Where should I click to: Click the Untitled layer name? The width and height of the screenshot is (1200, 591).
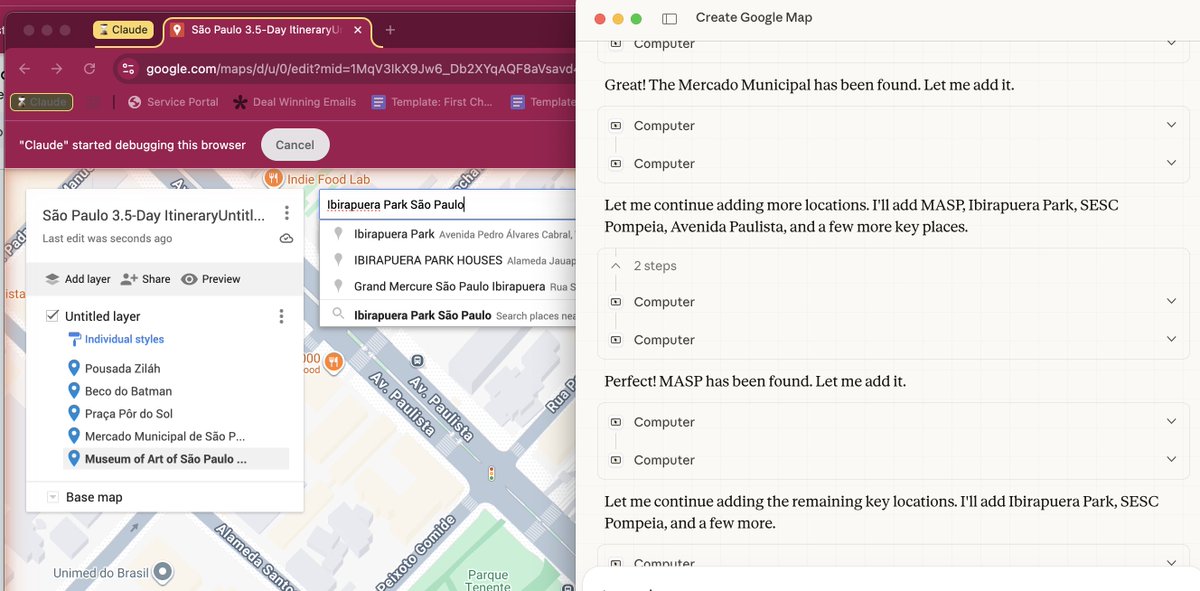[x=103, y=316]
